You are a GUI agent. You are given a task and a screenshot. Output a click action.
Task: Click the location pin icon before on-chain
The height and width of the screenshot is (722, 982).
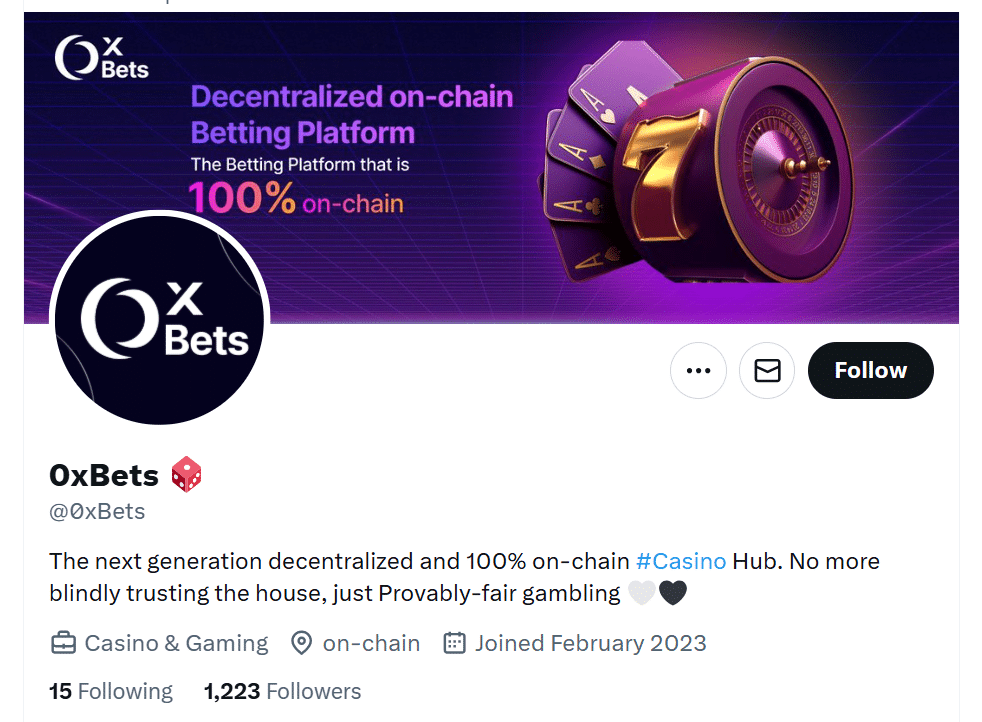point(303,643)
